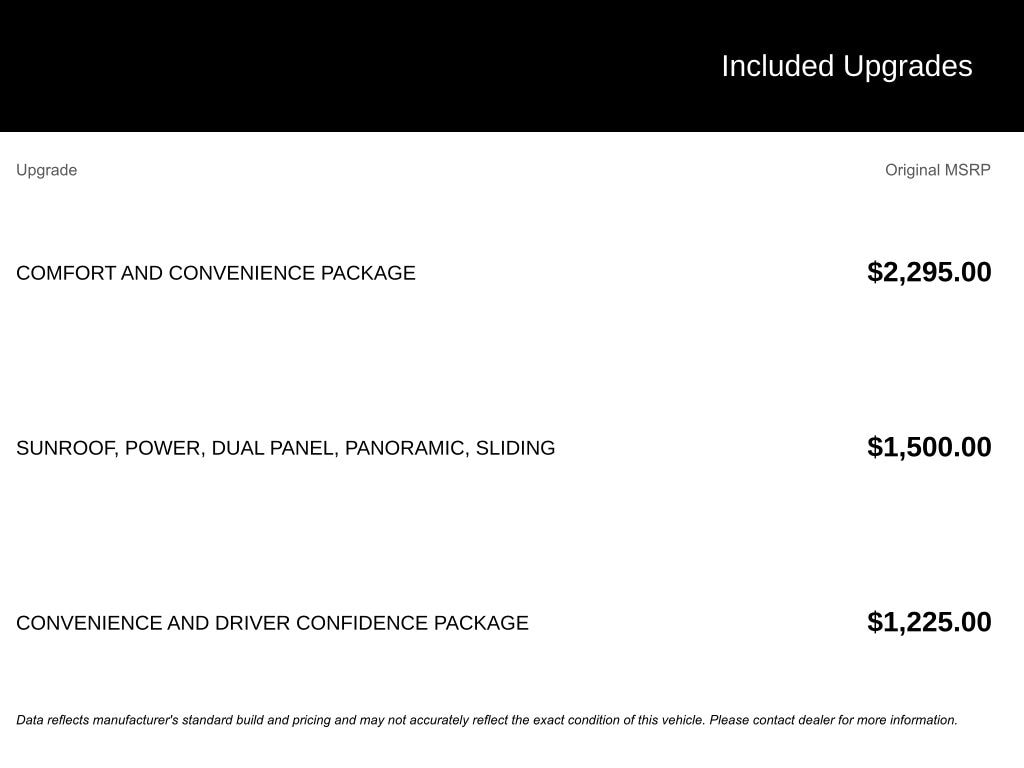
Task: Click the Upgrade column header
Action: point(46,170)
